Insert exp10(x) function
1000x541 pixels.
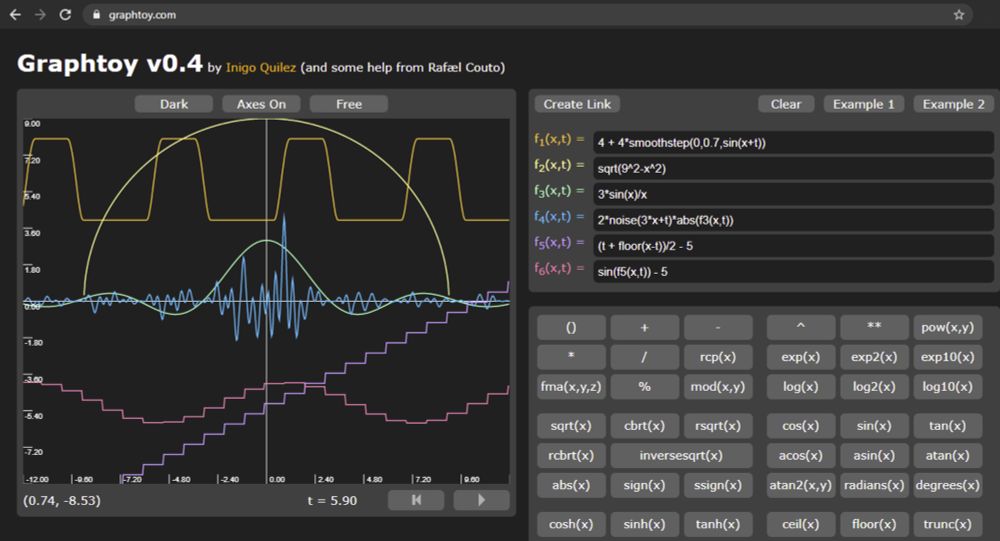tap(948, 357)
